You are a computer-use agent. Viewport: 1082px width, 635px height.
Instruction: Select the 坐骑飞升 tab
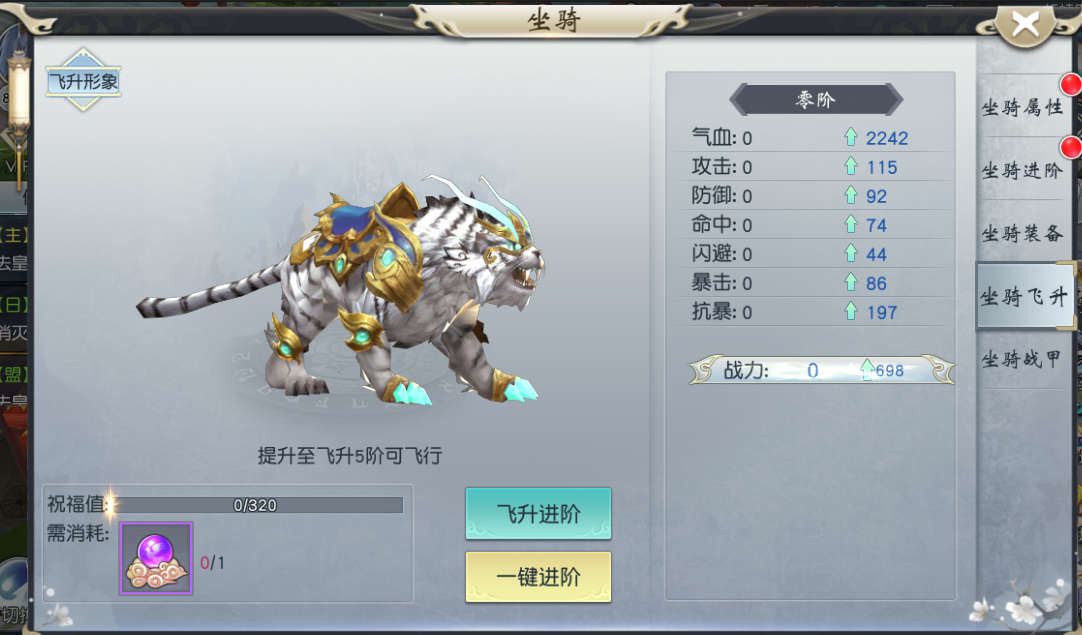1025,297
